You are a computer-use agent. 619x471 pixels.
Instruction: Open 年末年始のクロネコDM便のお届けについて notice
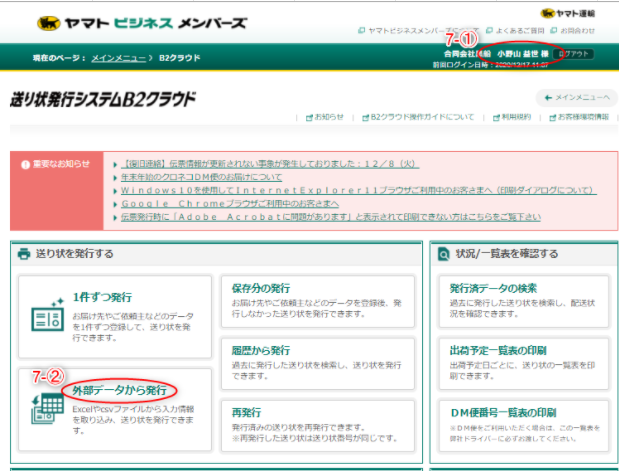click(201, 177)
